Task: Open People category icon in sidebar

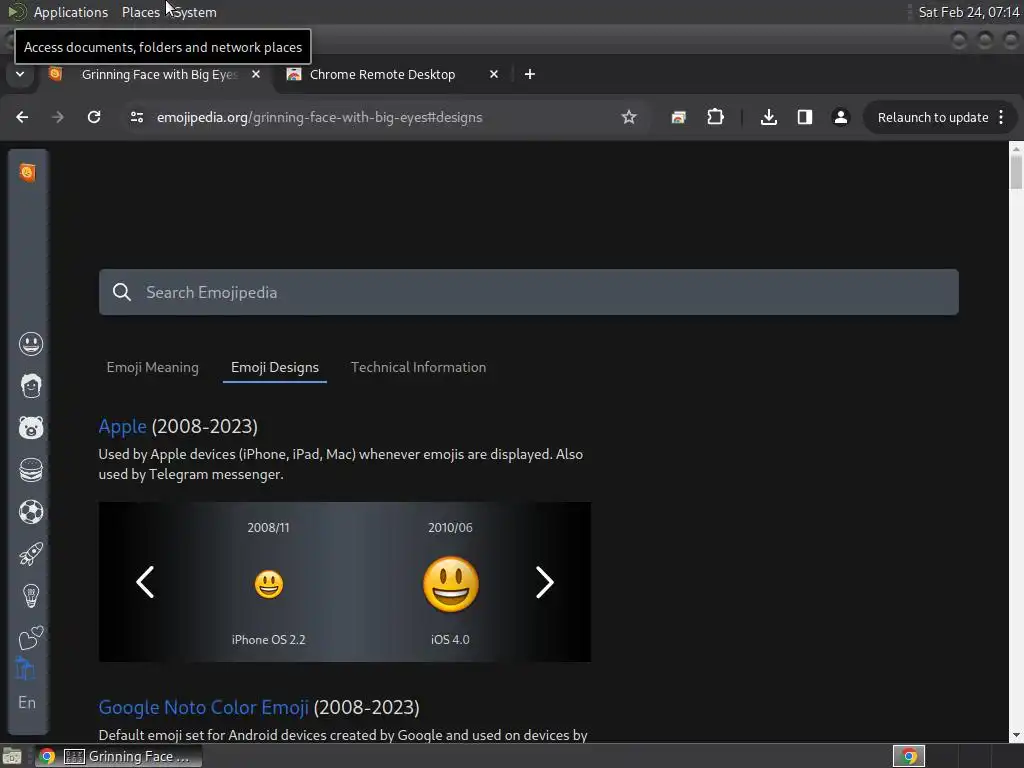Action: [31, 386]
